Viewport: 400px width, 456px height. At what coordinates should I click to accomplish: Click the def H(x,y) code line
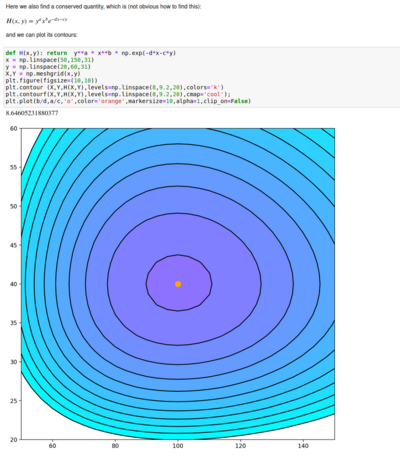91,53
